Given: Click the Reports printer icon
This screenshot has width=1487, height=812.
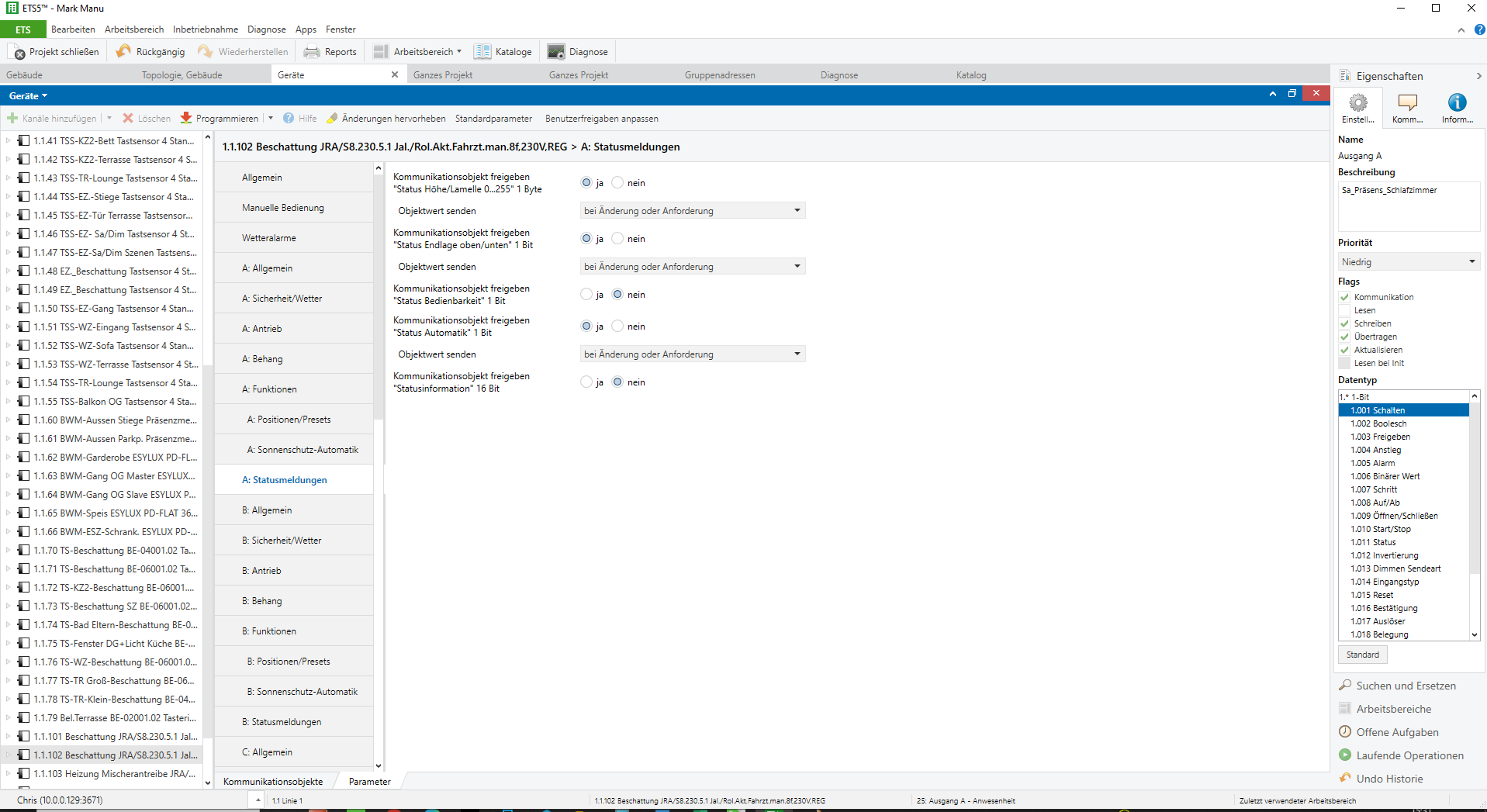Looking at the screenshot, I should coord(312,52).
